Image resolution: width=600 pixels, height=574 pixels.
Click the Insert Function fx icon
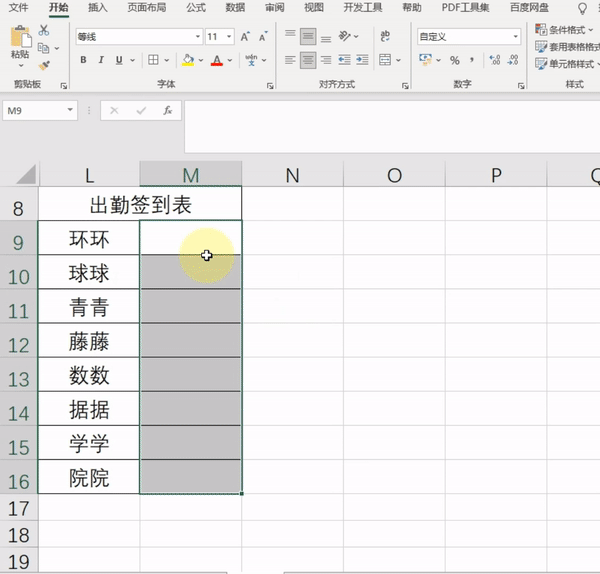click(167, 111)
